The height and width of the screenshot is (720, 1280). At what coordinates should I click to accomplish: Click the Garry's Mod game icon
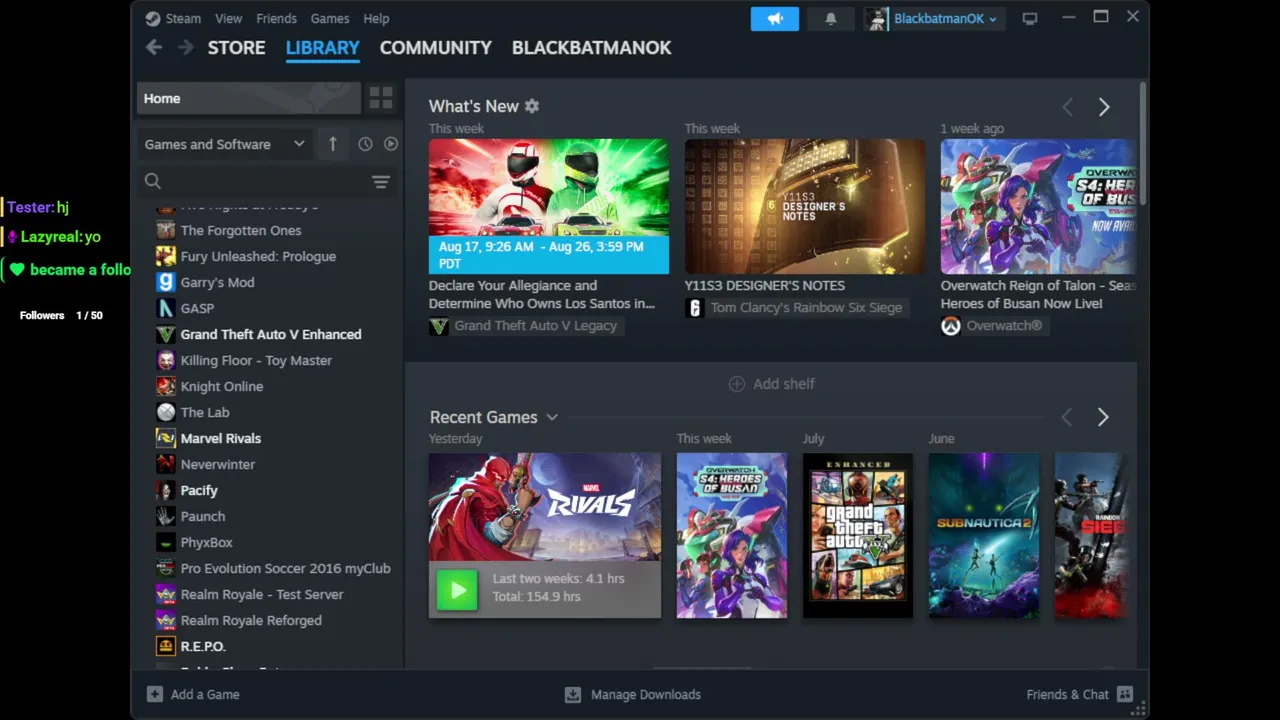tap(166, 282)
